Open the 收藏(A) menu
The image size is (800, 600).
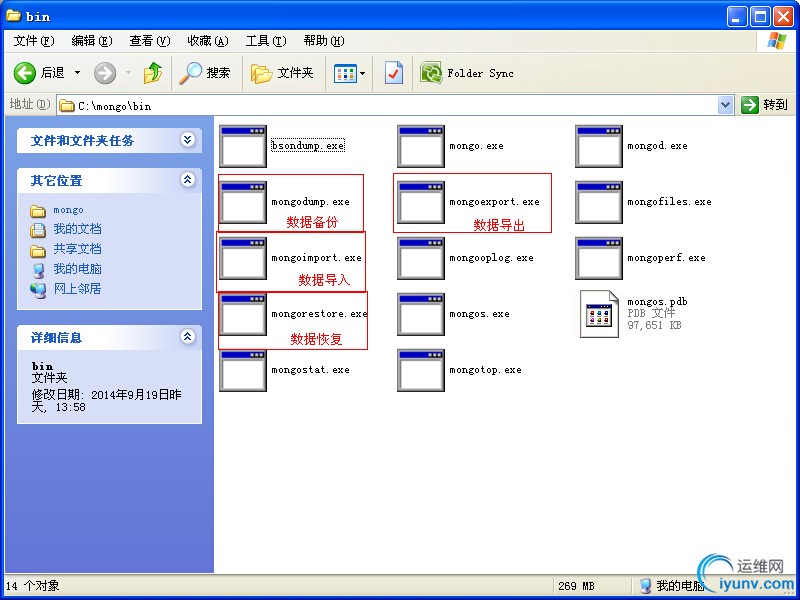208,41
